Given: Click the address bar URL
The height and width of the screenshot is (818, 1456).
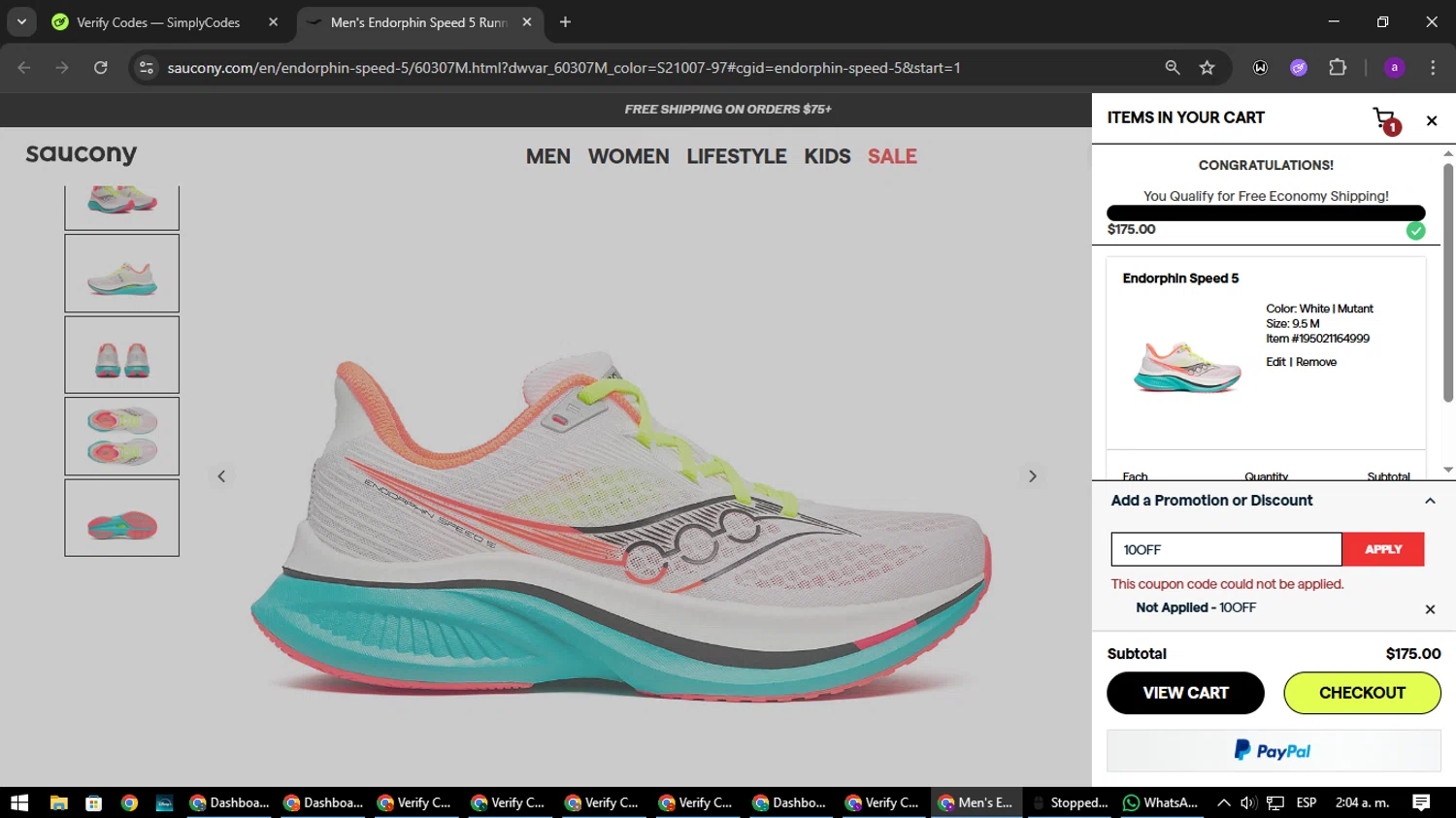Looking at the screenshot, I should point(563,68).
